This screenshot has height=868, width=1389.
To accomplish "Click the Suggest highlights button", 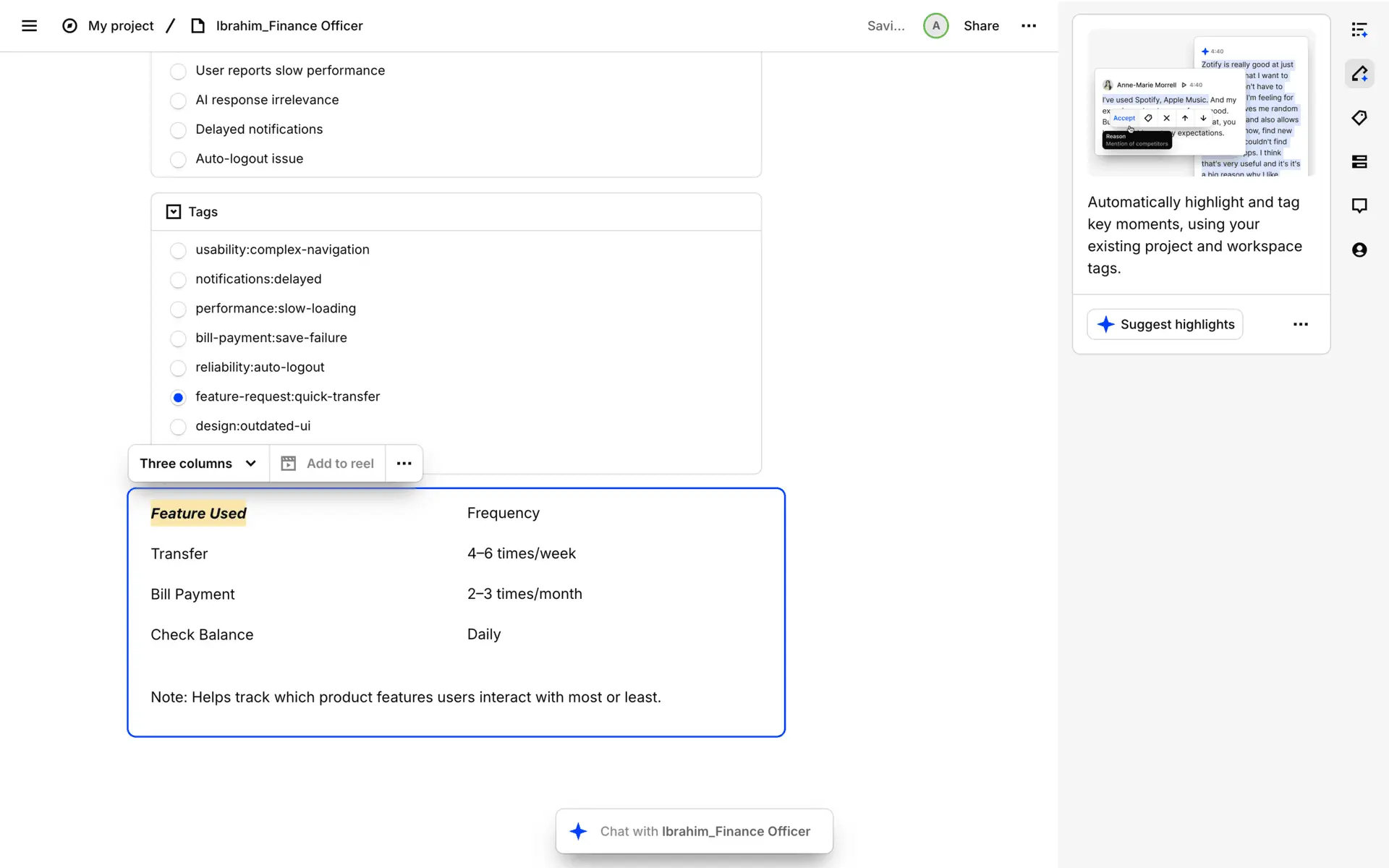I will [1165, 325].
